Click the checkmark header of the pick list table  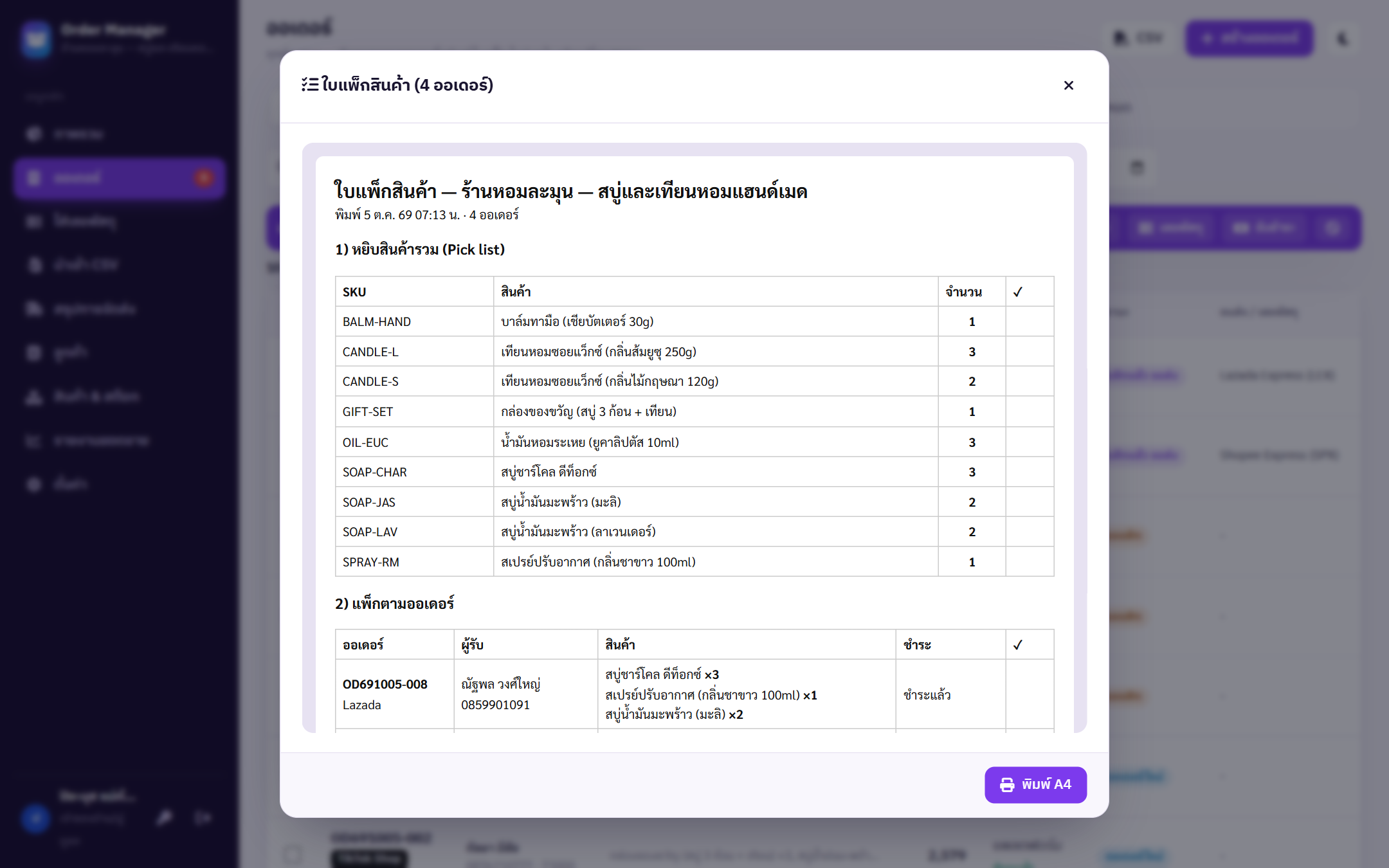click(x=1017, y=292)
